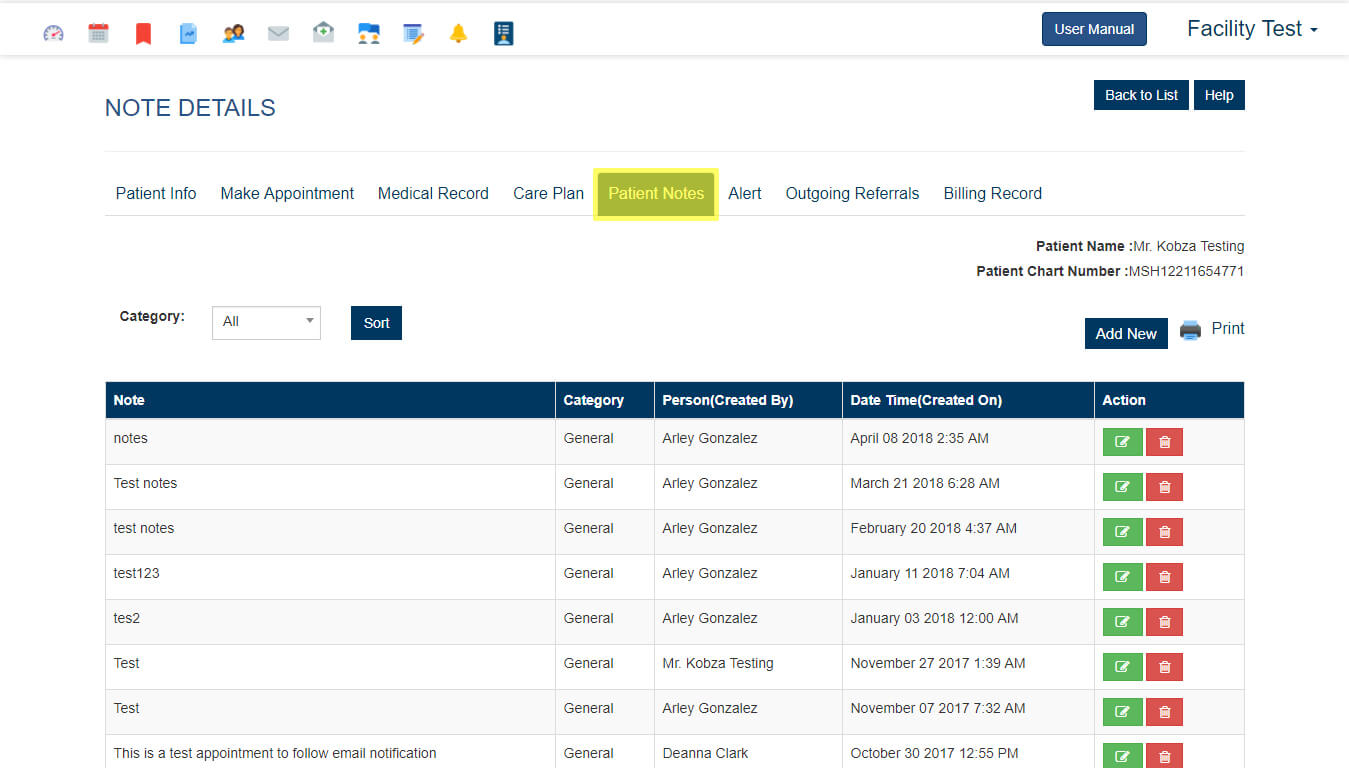Click the Date Time(Created On) column header
The image size is (1349, 768).
(926, 400)
